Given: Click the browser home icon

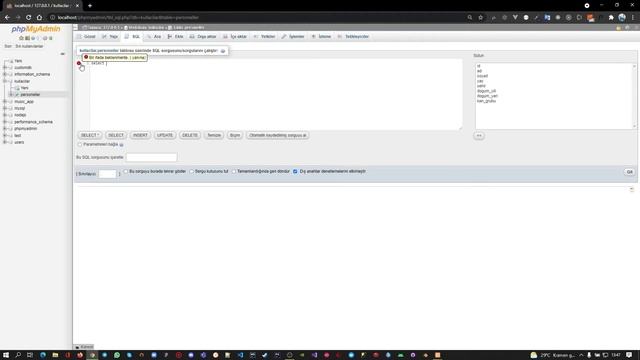Looking at the screenshot, I should 39,18.
